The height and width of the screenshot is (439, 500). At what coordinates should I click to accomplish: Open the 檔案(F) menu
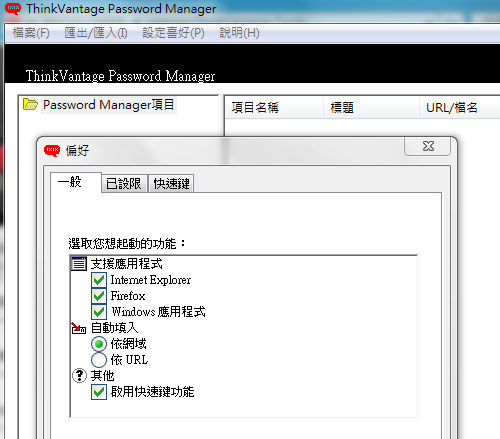31,33
